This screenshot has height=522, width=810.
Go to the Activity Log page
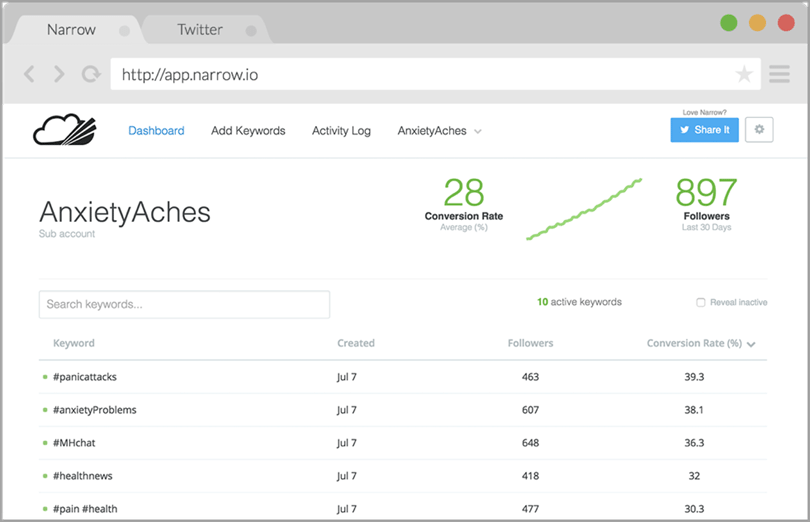(x=341, y=131)
